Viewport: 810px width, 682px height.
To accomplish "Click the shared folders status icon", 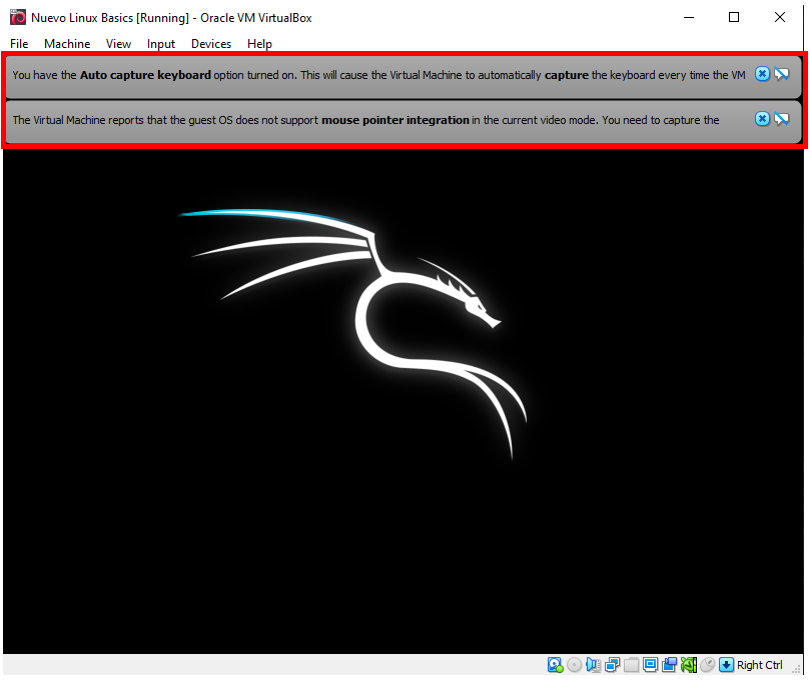I will [x=669, y=664].
